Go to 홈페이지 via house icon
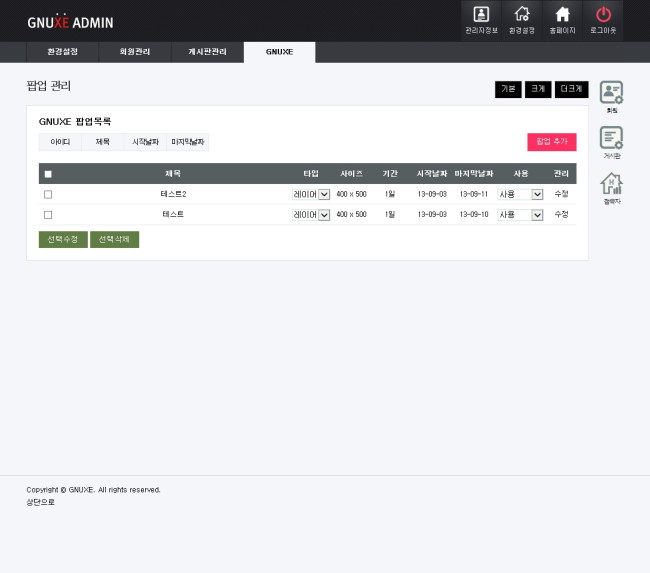The height and width of the screenshot is (573, 650). 562,19
